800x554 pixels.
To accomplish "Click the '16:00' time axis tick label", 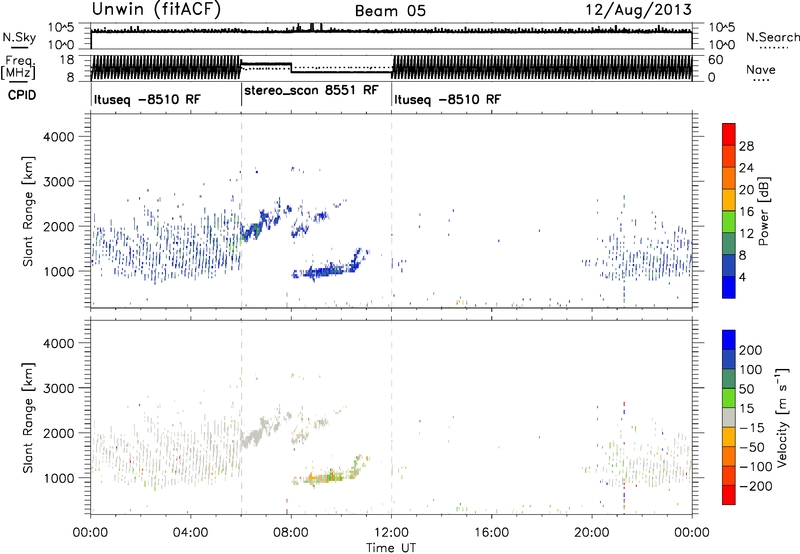I will 491,533.
